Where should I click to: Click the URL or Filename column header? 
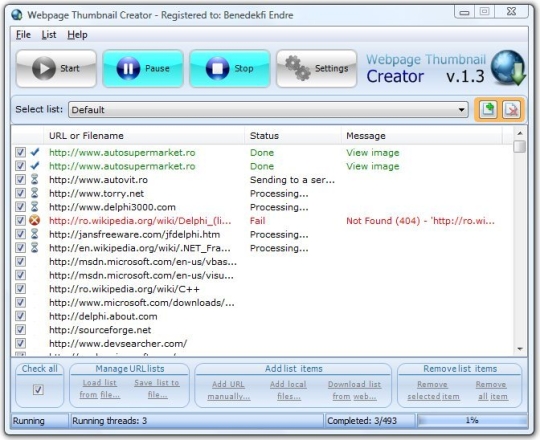coord(144,136)
